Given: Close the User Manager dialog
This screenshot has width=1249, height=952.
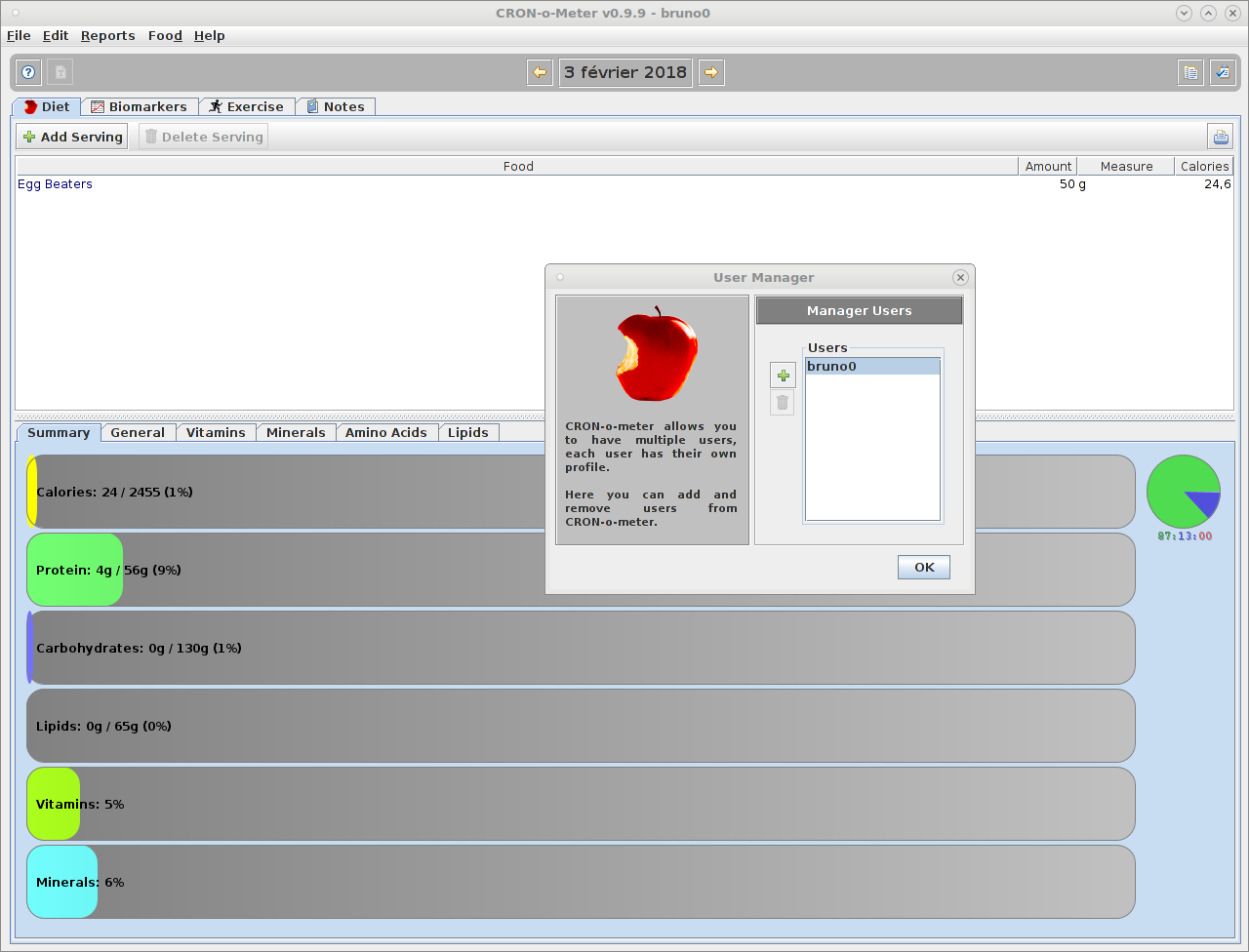Looking at the screenshot, I should (960, 278).
